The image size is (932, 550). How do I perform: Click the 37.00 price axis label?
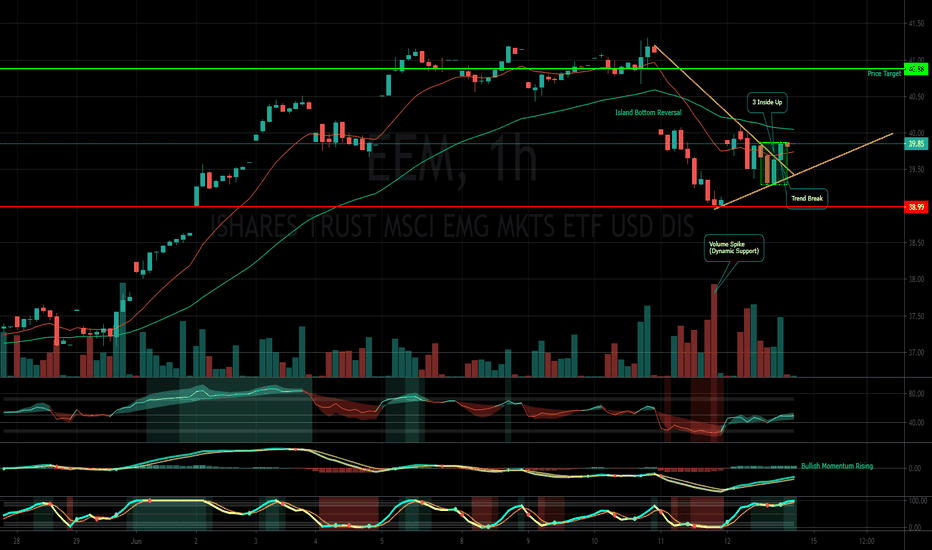point(915,353)
